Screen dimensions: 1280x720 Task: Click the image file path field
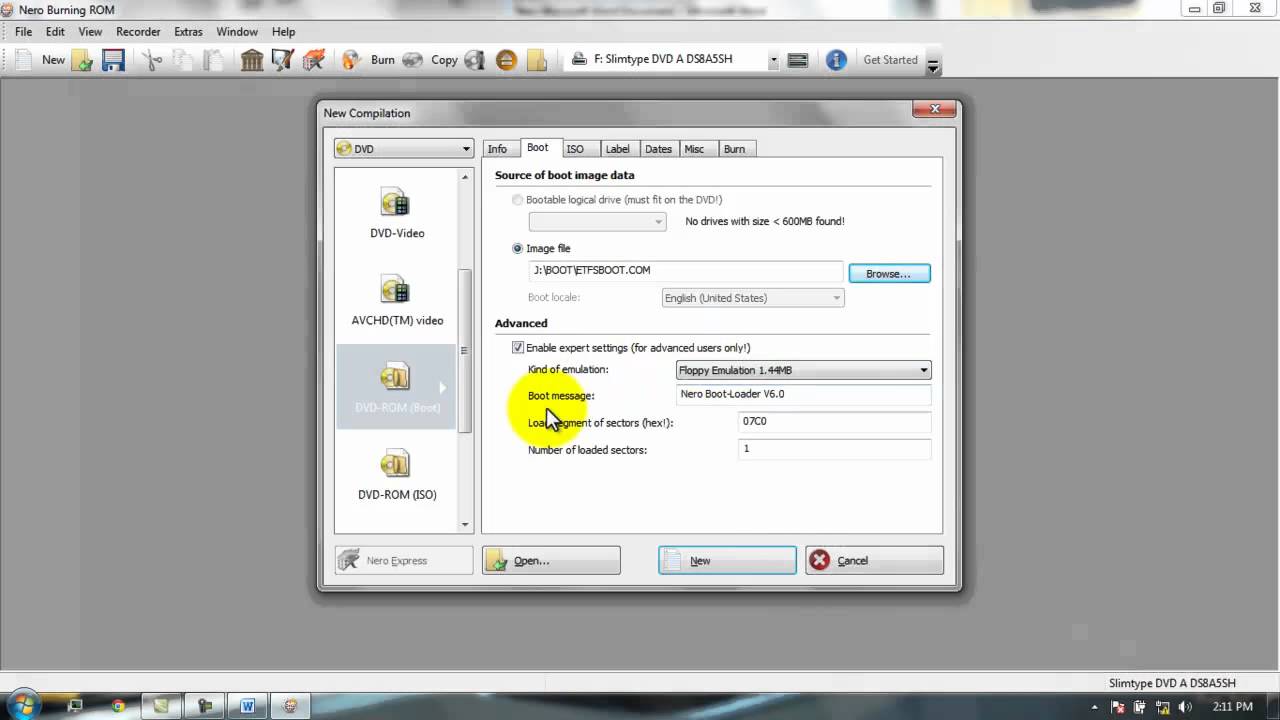[x=686, y=271]
